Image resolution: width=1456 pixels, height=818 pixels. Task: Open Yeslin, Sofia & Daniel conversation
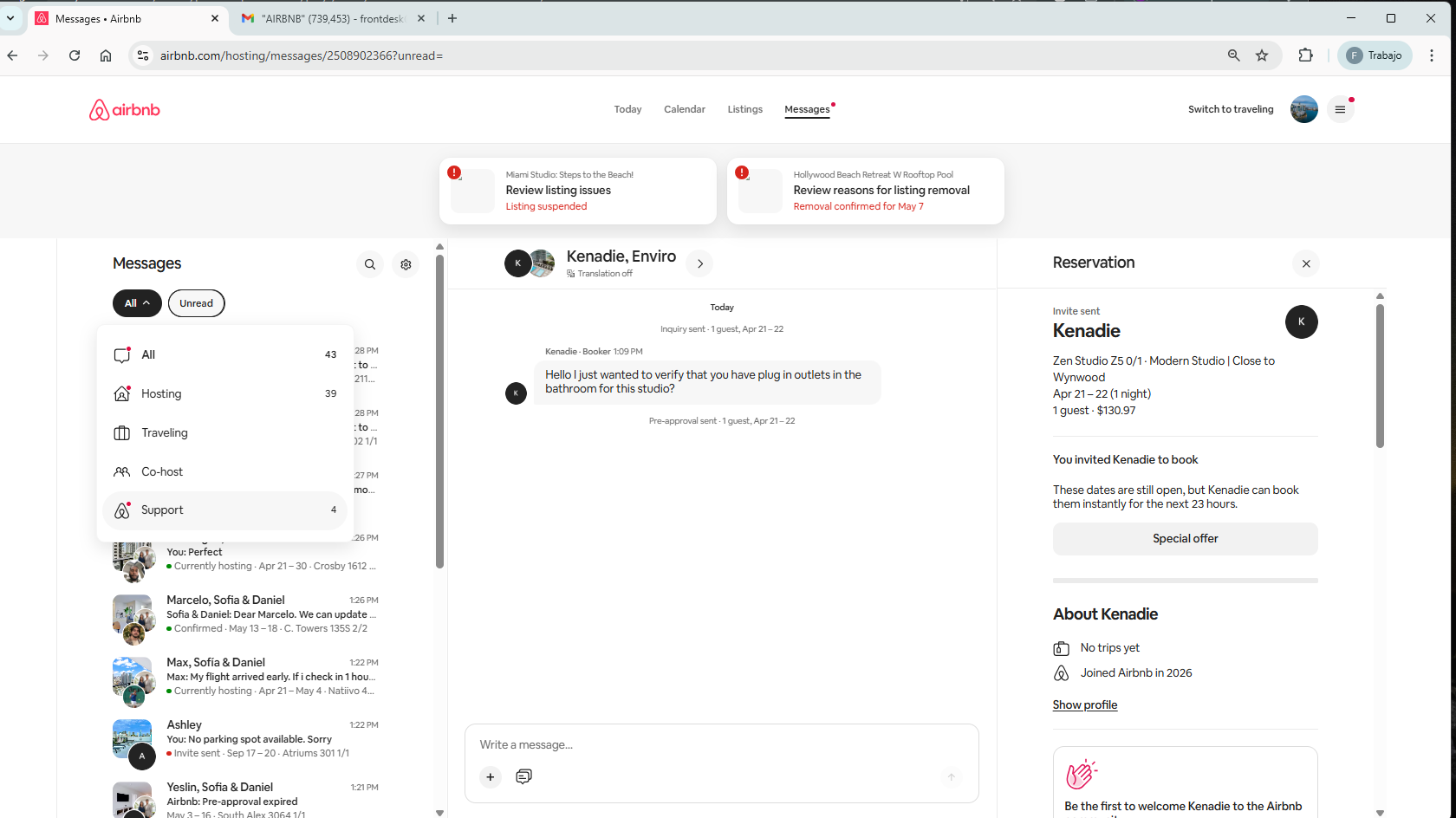246,801
